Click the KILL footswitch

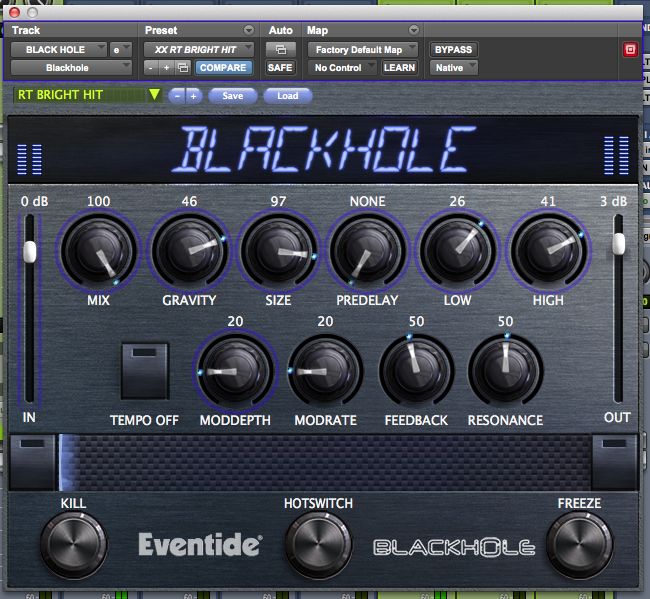[x=73, y=545]
